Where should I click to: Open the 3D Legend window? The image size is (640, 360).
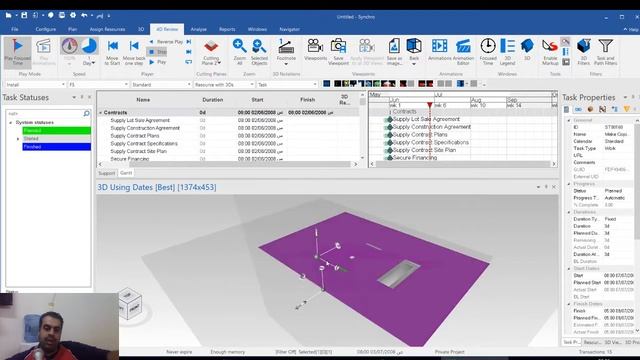pos(508,53)
